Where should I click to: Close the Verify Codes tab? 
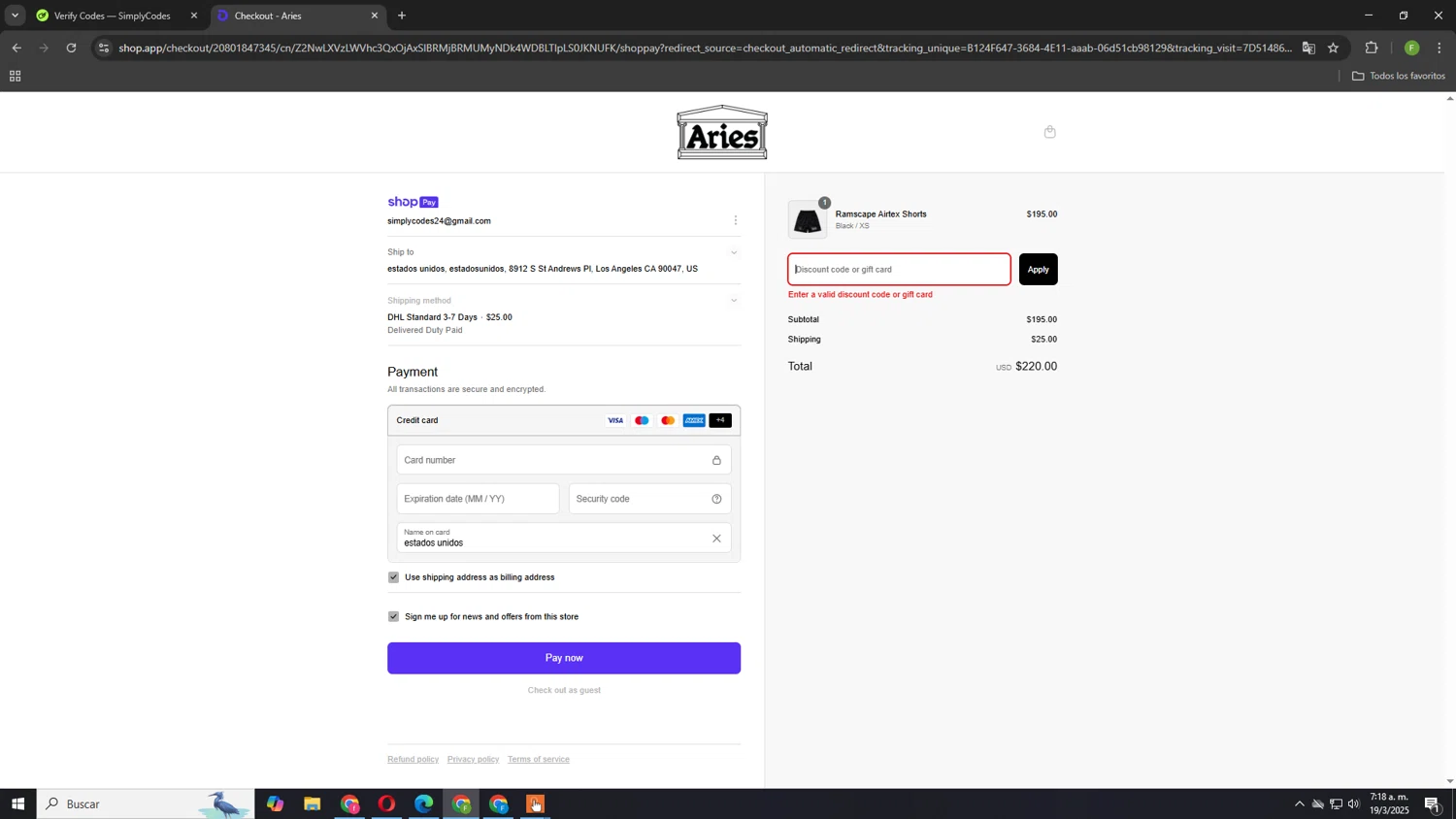(x=194, y=16)
